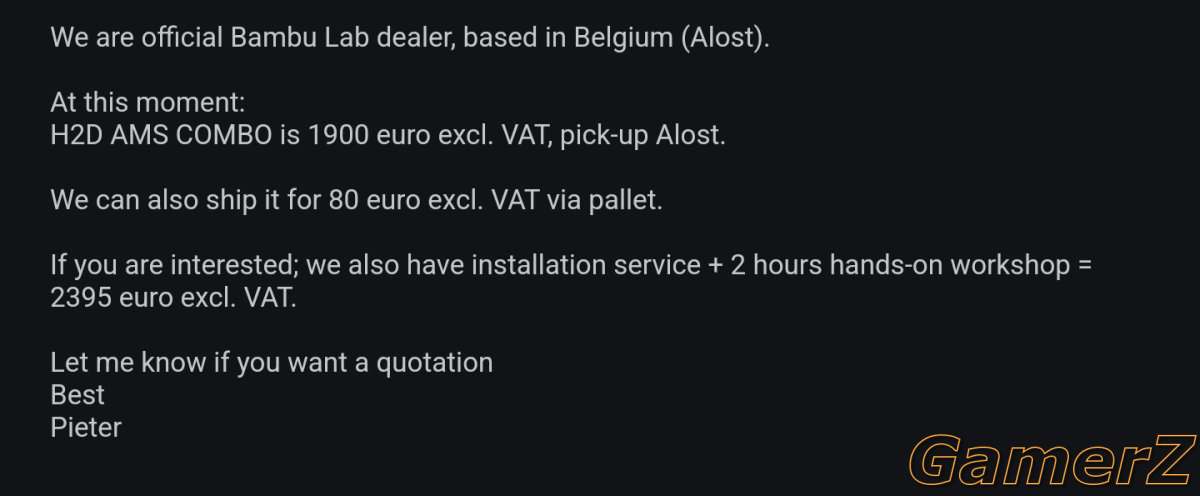Image resolution: width=1200 pixels, height=496 pixels.
Task: Click the '2395 euro excl. VAT.' line
Action: point(173,297)
